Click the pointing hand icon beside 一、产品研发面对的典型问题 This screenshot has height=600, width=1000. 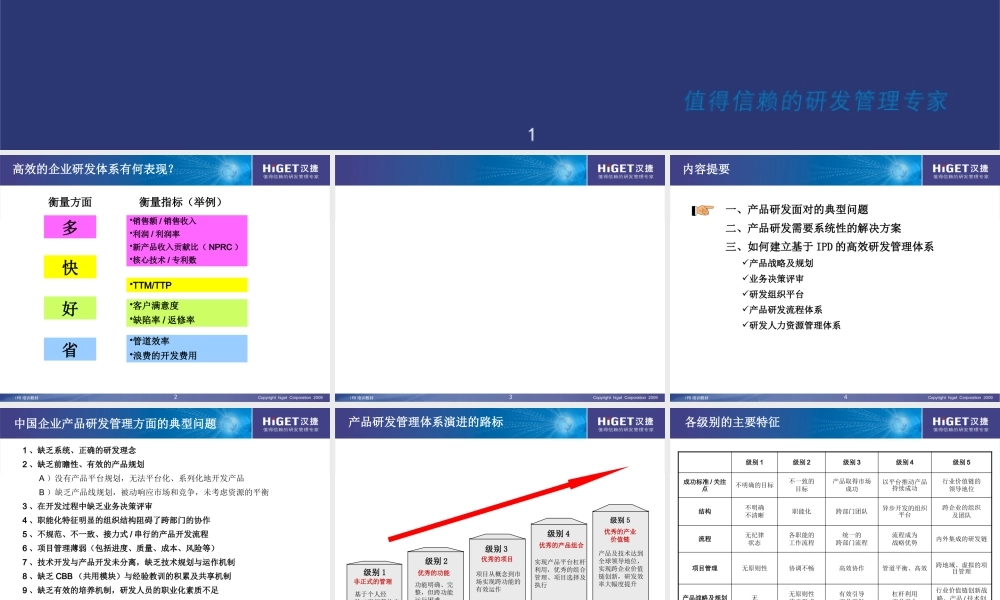pos(703,210)
